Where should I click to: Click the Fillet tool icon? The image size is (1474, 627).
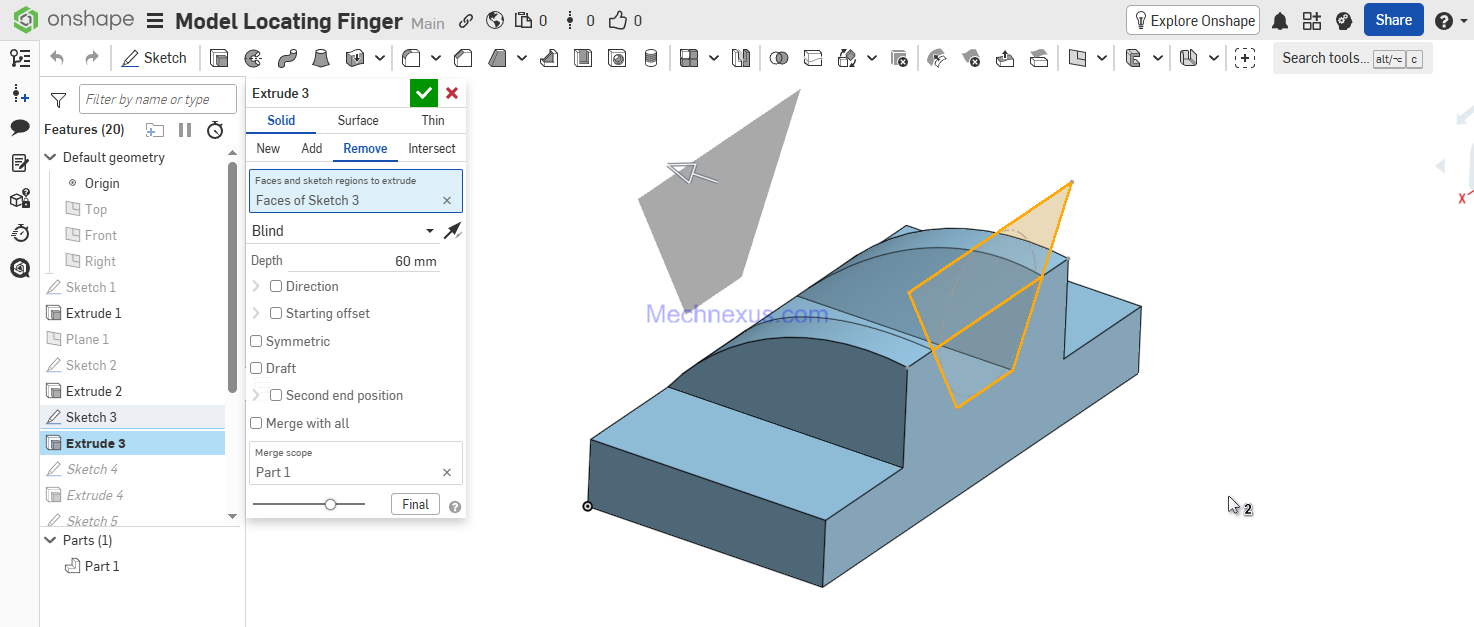point(410,58)
